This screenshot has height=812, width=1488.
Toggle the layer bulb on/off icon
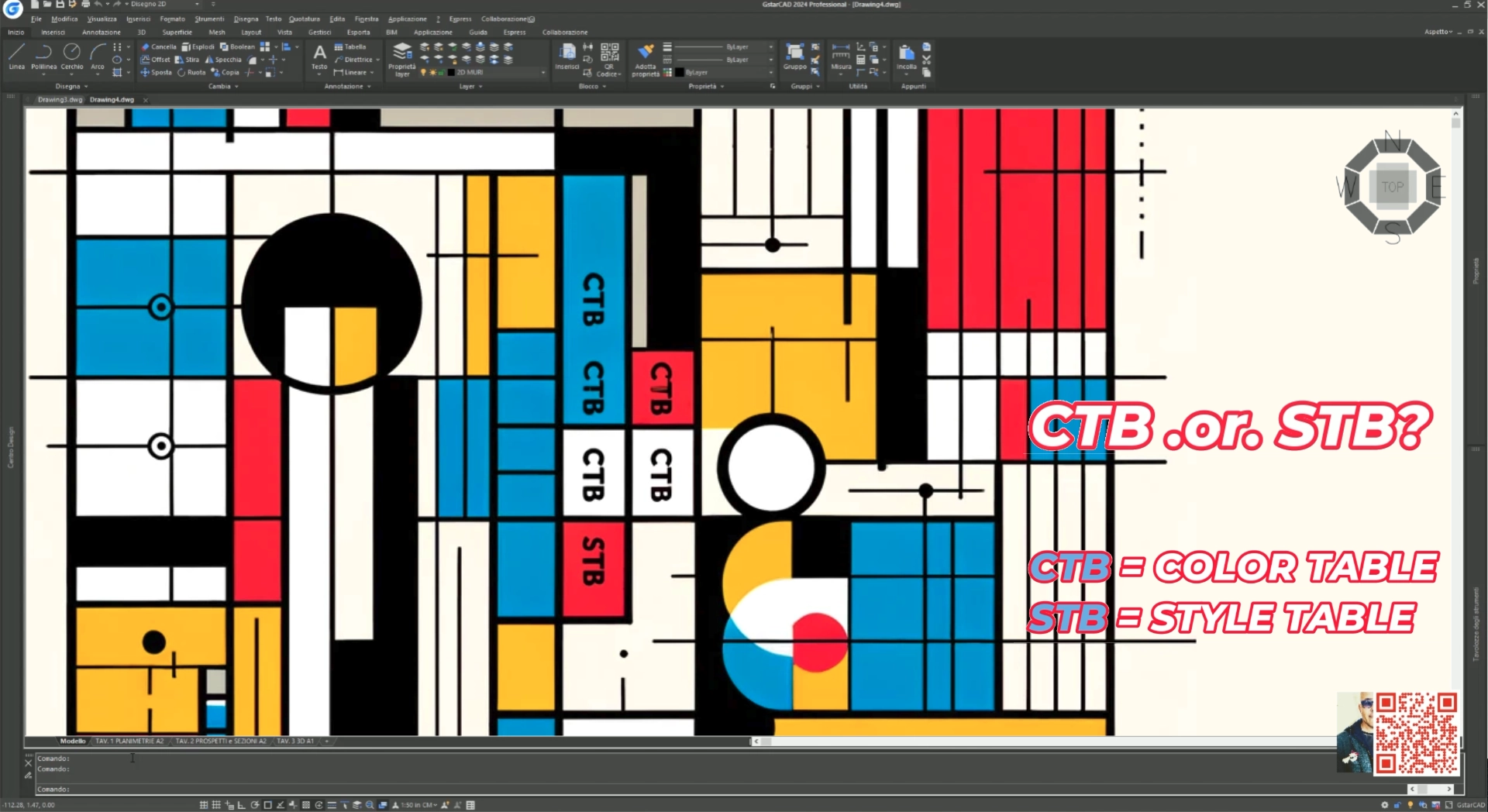(424, 72)
